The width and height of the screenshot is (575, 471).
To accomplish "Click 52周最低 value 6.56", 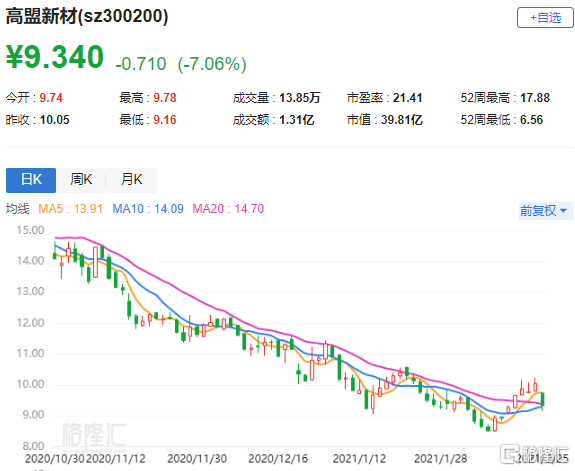I will point(531,120).
